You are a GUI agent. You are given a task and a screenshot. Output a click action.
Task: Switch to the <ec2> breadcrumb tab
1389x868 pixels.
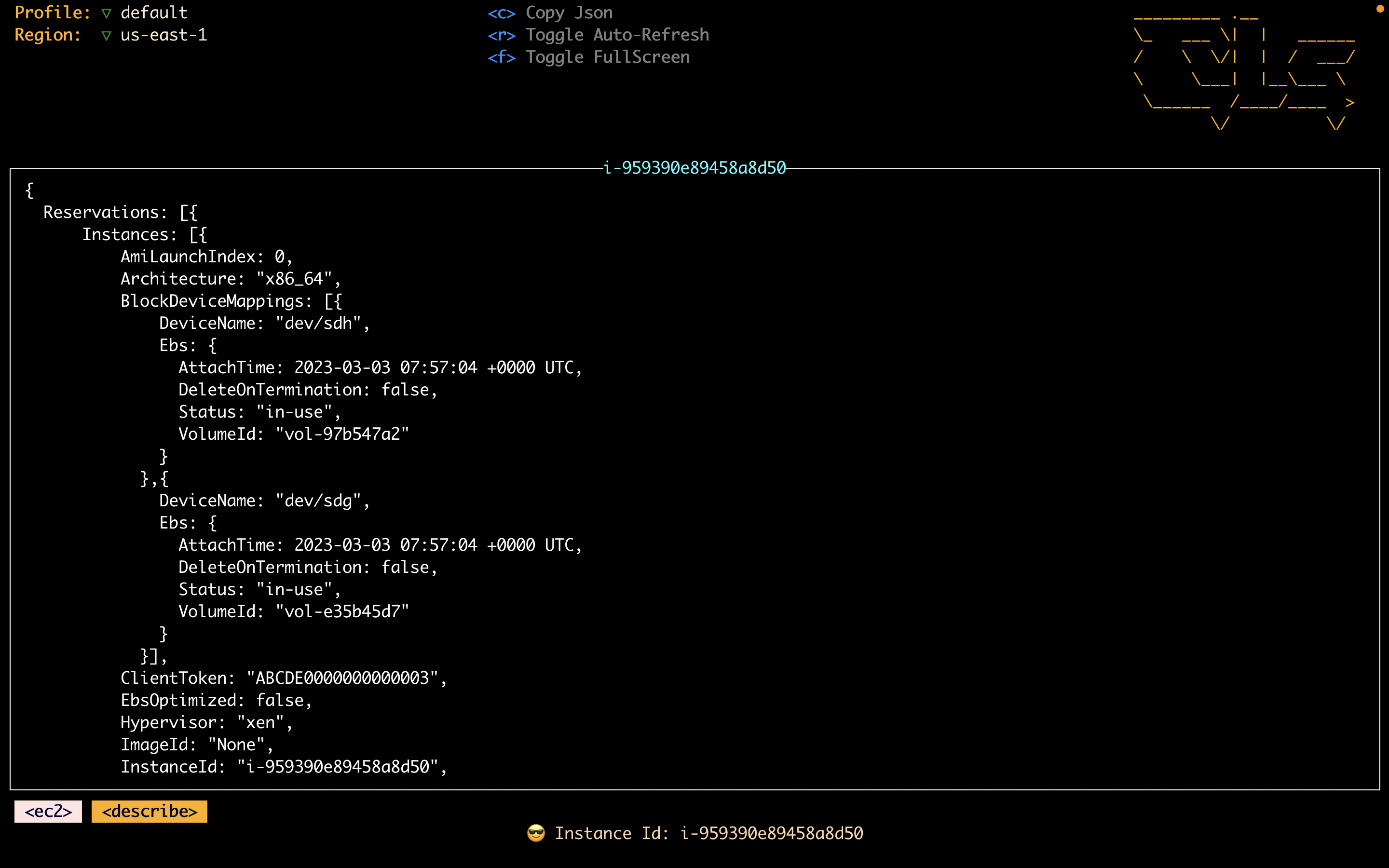[x=48, y=811]
